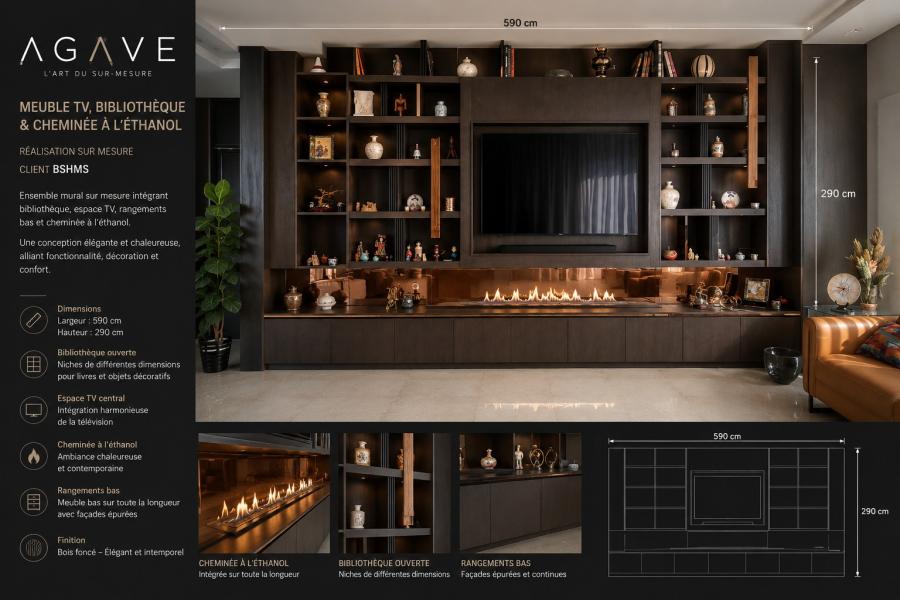900x600 pixels.
Task: Open the low storage cabinets thumbnail
Action: click(x=520, y=493)
